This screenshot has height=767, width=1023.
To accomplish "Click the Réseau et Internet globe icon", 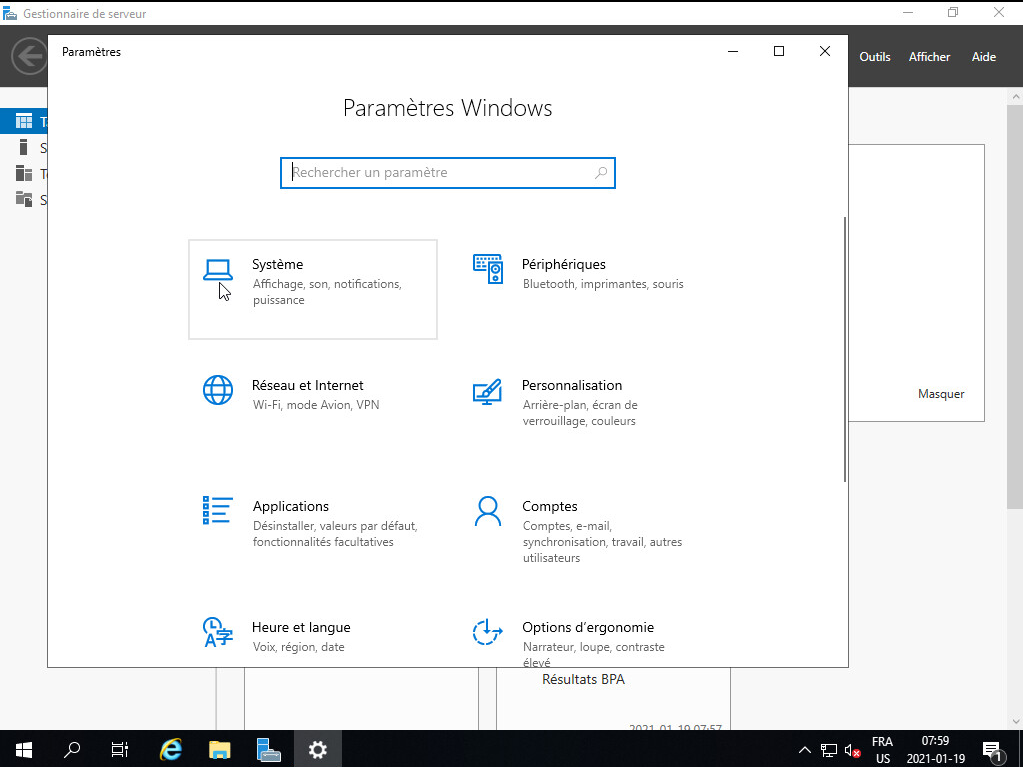I will pyautogui.click(x=218, y=390).
